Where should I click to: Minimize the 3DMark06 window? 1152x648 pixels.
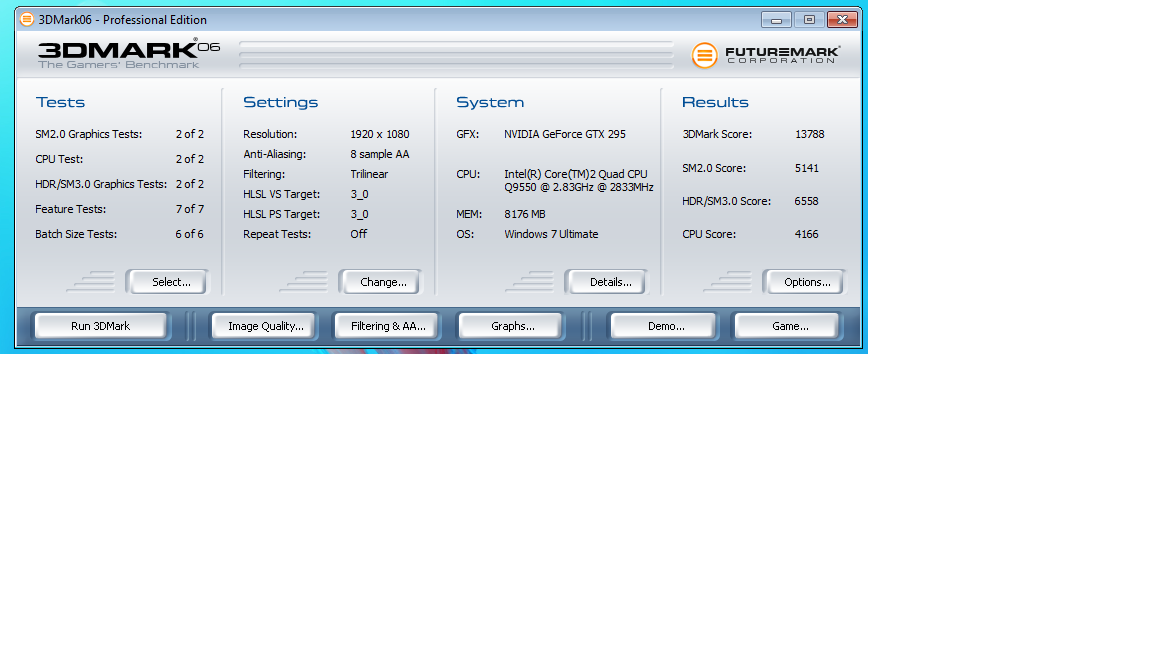[776, 20]
